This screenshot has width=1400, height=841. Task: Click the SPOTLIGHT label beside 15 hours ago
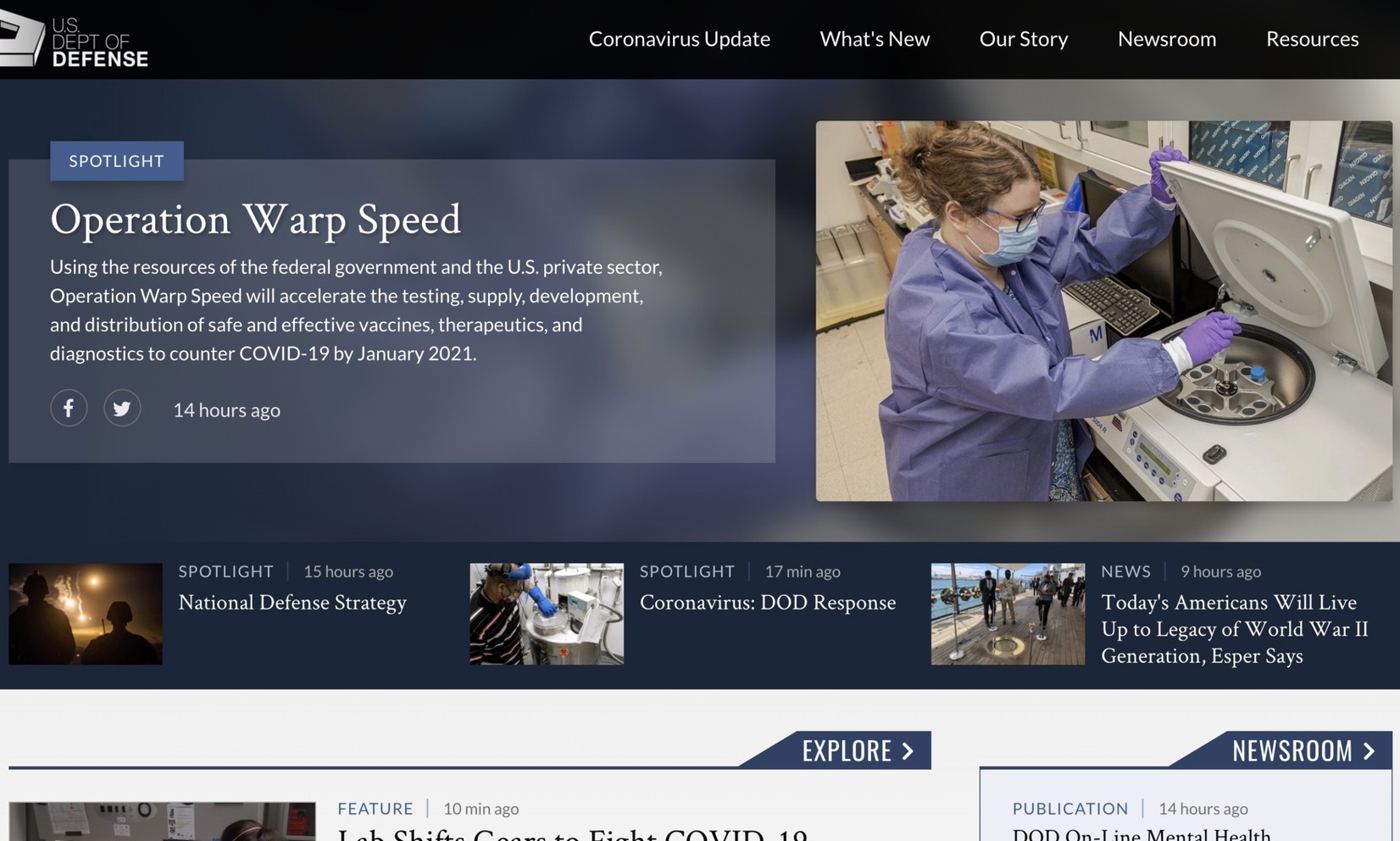[x=226, y=571]
